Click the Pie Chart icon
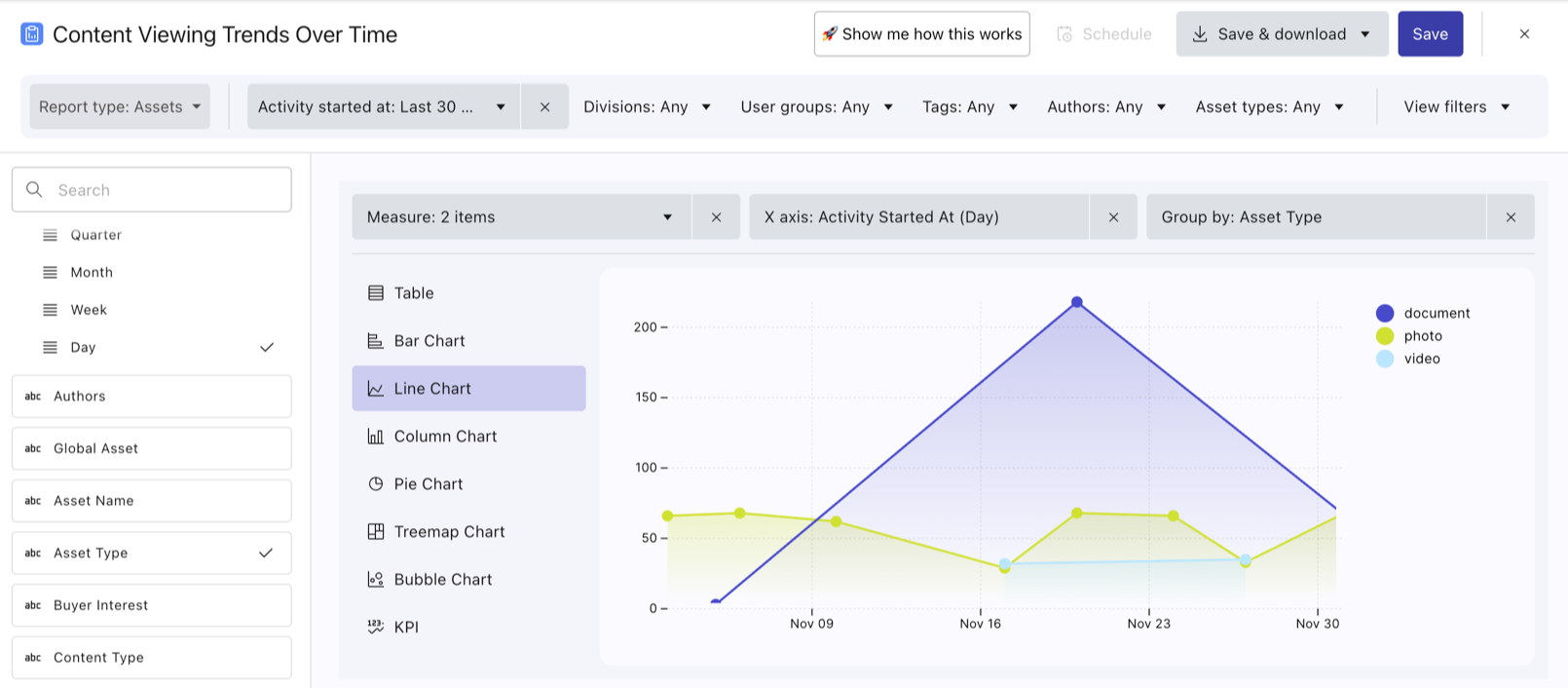This screenshot has width=1568, height=688. coord(376,484)
